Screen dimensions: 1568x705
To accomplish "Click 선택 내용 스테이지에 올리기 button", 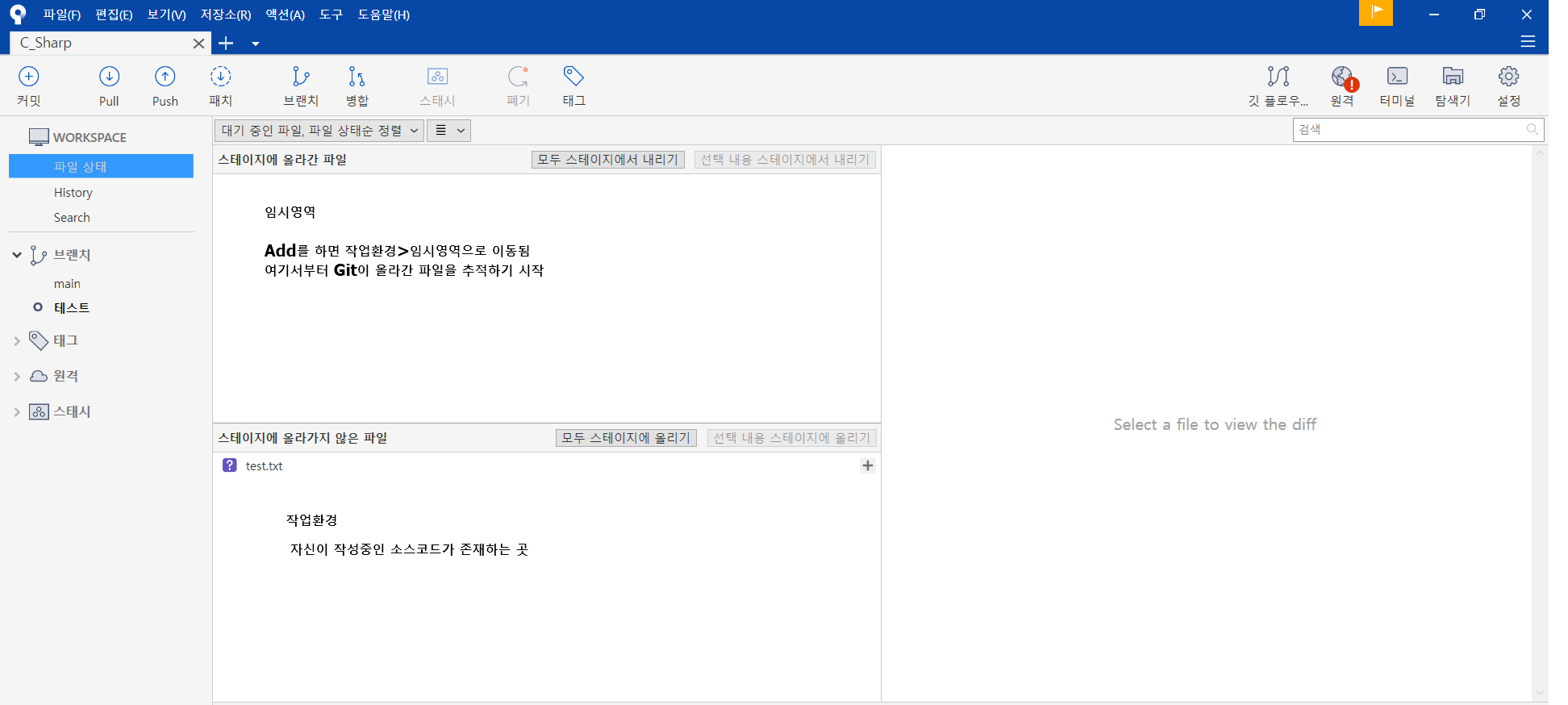I will click(x=792, y=438).
